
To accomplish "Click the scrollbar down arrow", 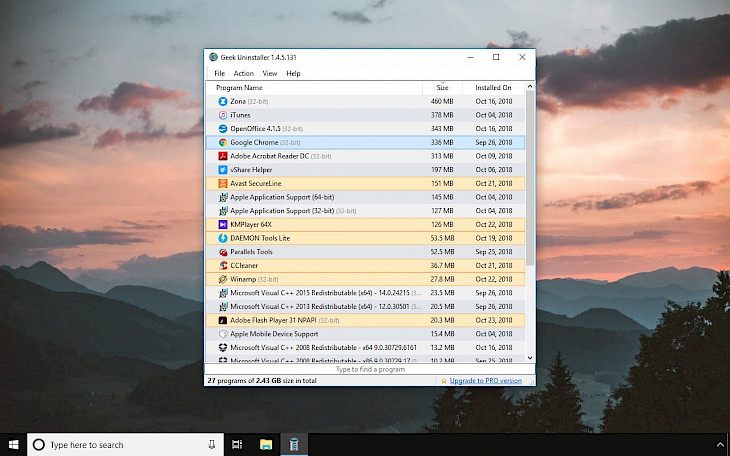I will (530, 358).
